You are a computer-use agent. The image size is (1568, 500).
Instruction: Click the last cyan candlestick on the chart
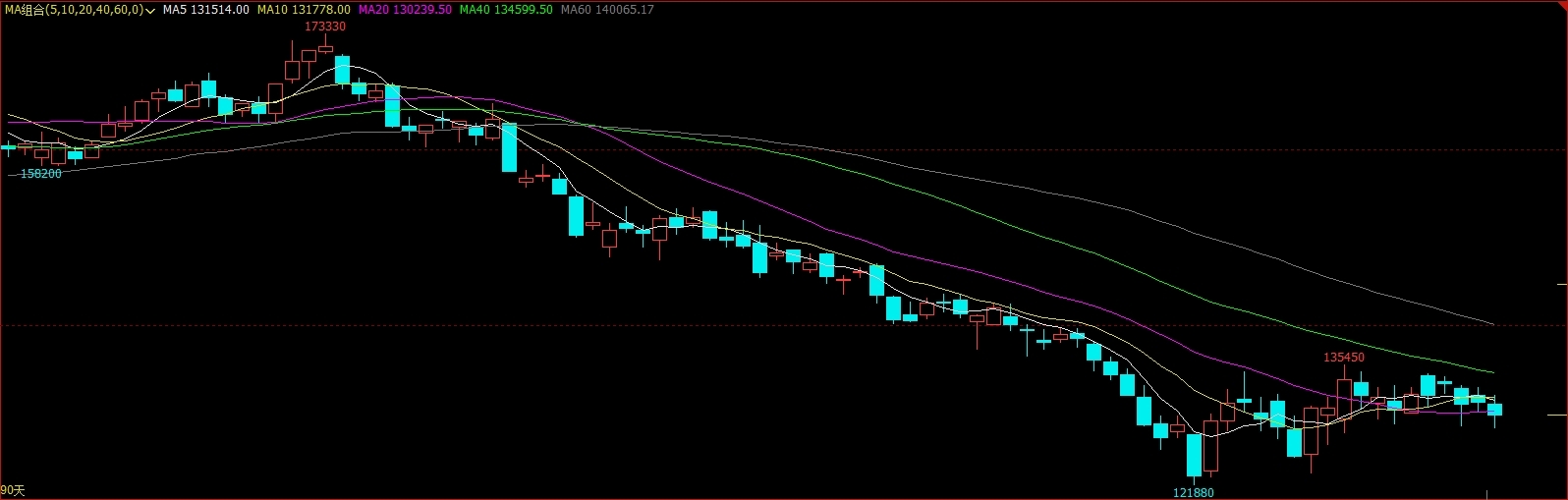coord(1494,410)
